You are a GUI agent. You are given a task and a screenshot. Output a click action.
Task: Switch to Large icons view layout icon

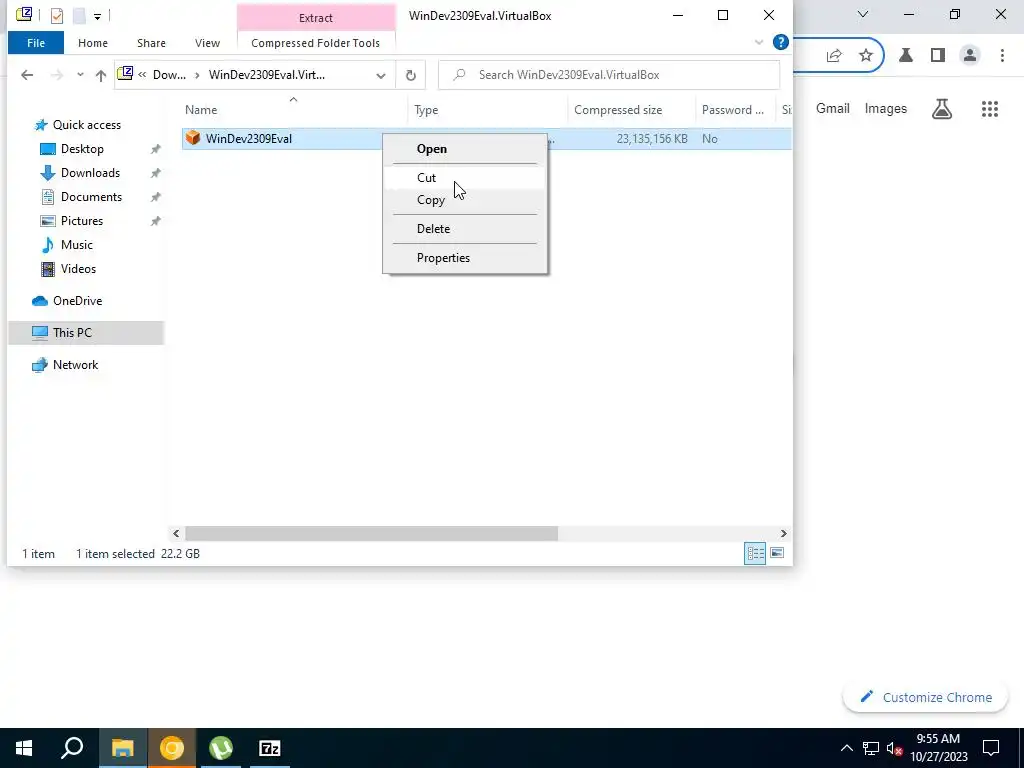[777, 553]
